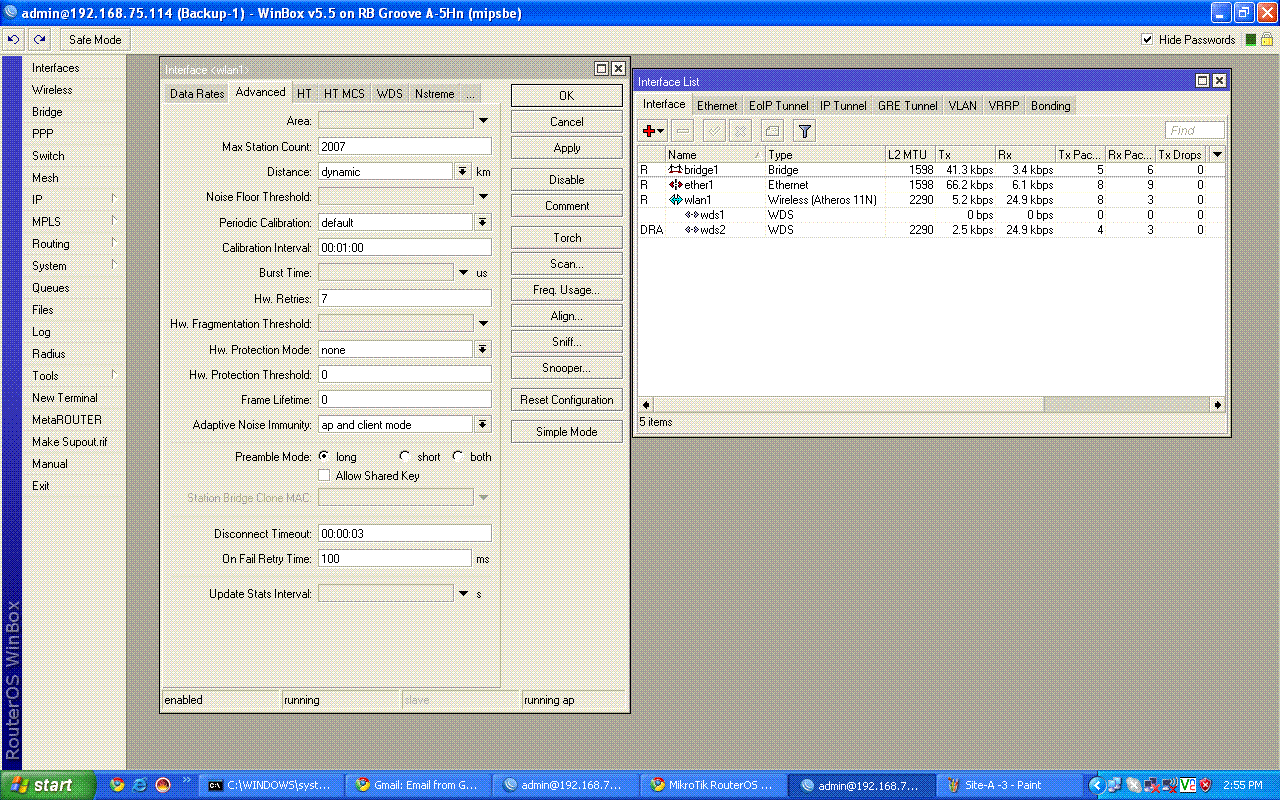The height and width of the screenshot is (800, 1280).
Task: Open the IP submenu in the sidebar
Action: (x=75, y=200)
